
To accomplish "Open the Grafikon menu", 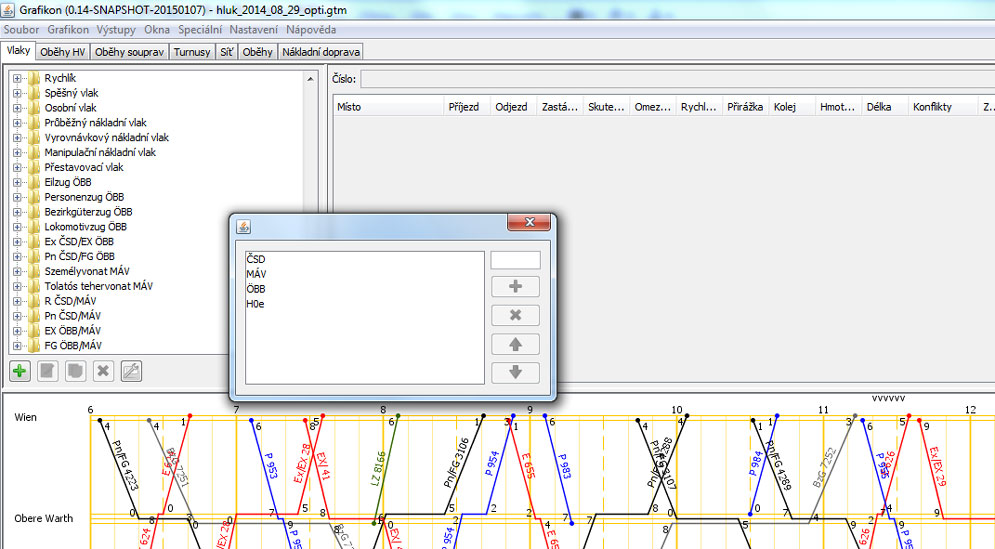I will pyautogui.click(x=68, y=30).
